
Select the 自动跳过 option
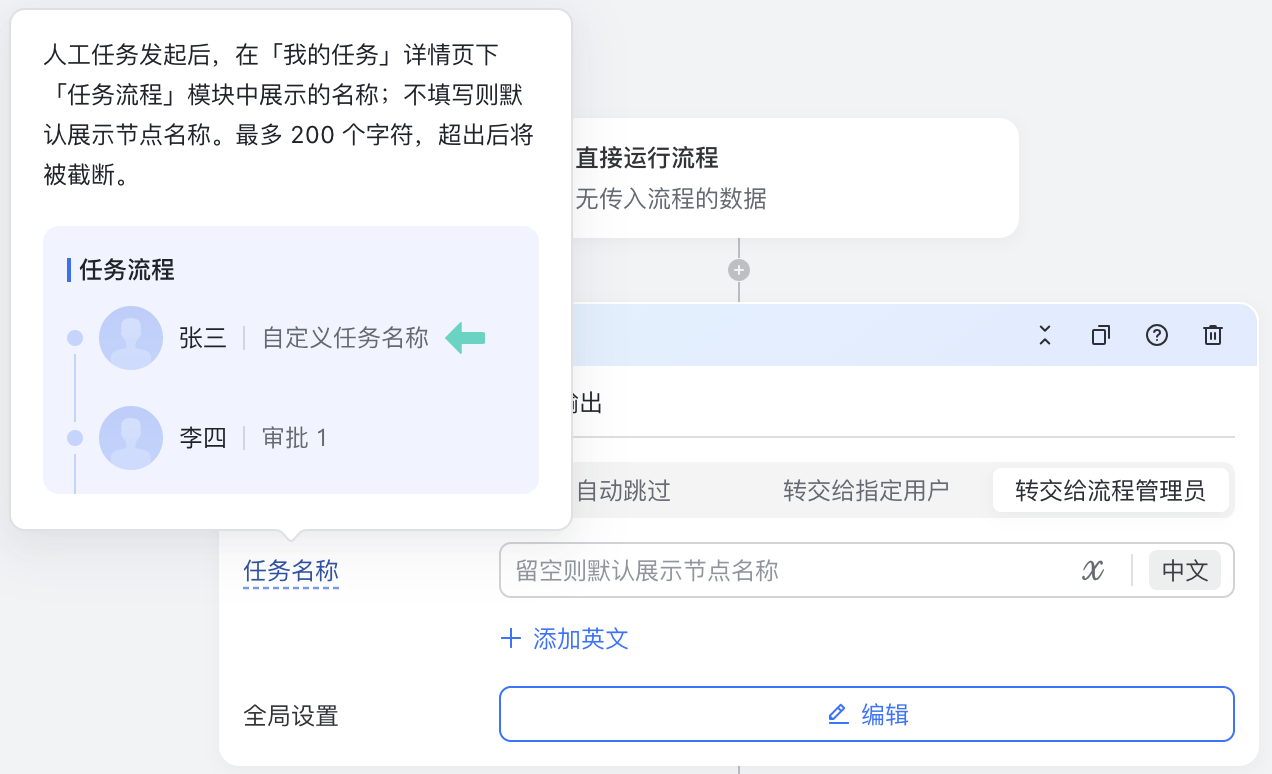[623, 490]
